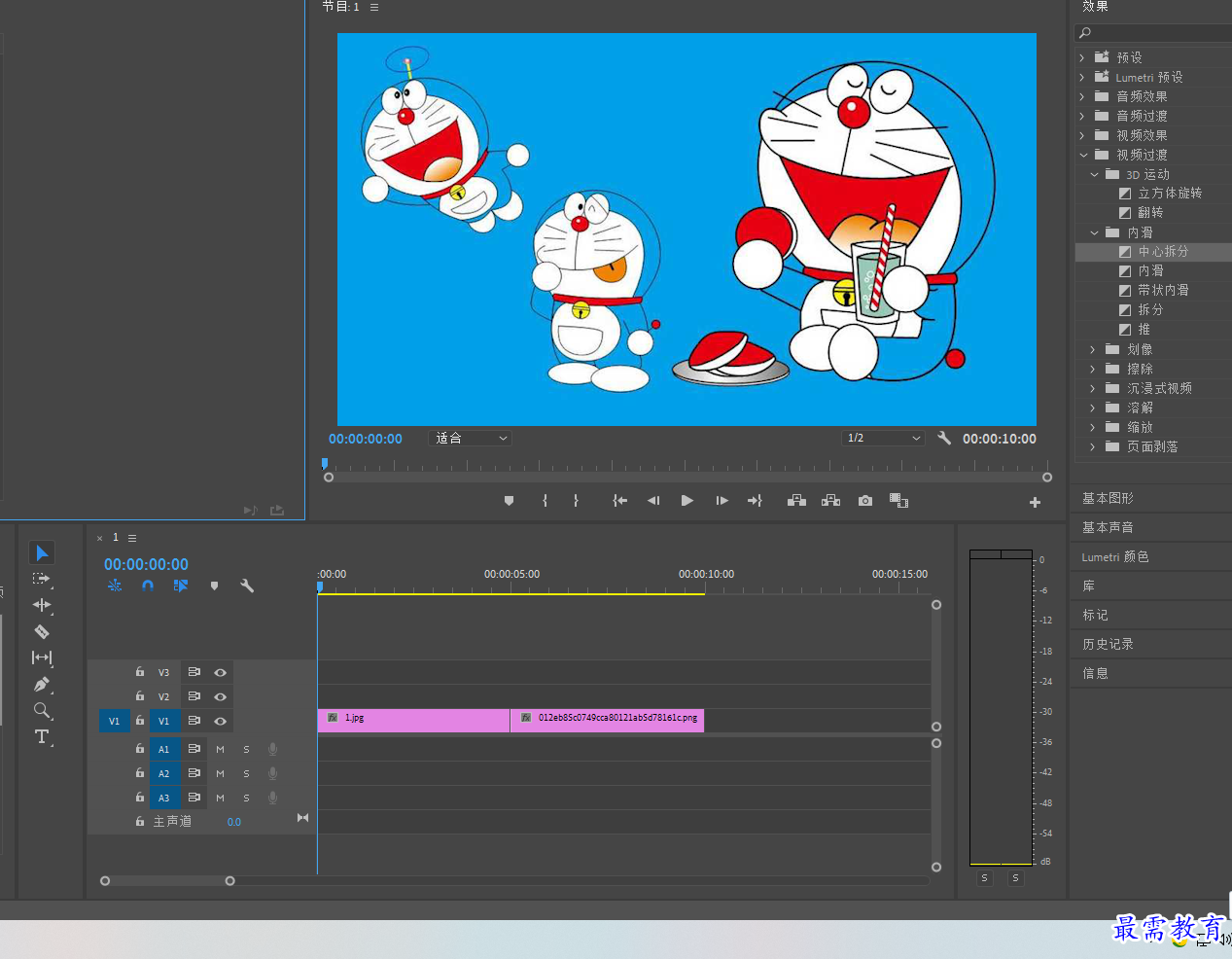Select the Ripple Edit tool
This screenshot has width=1232, height=959.
pos(42,605)
